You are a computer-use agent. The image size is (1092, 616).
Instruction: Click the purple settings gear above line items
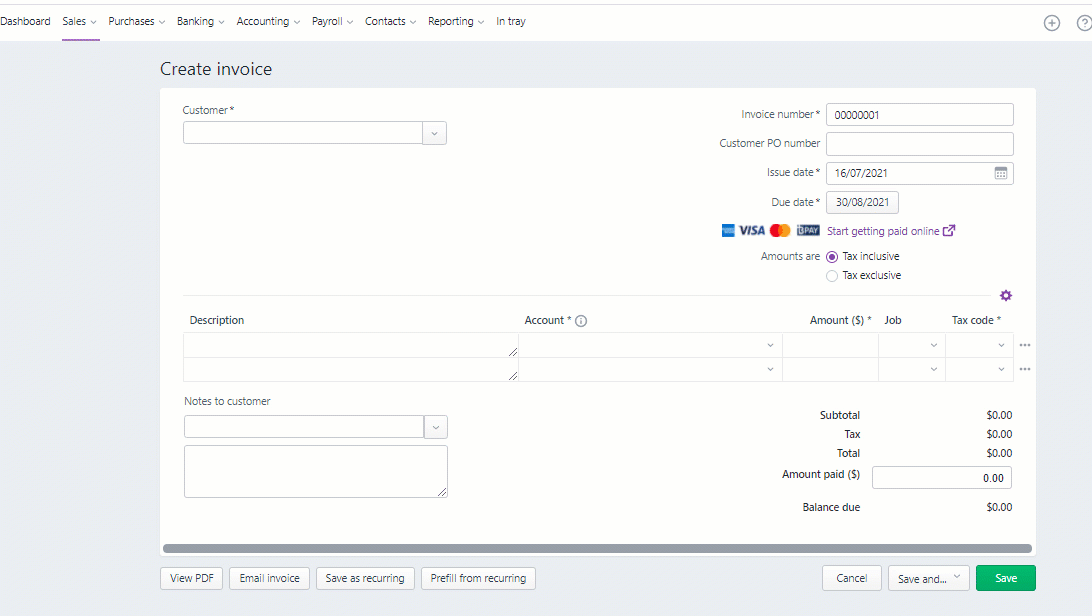[1006, 296]
